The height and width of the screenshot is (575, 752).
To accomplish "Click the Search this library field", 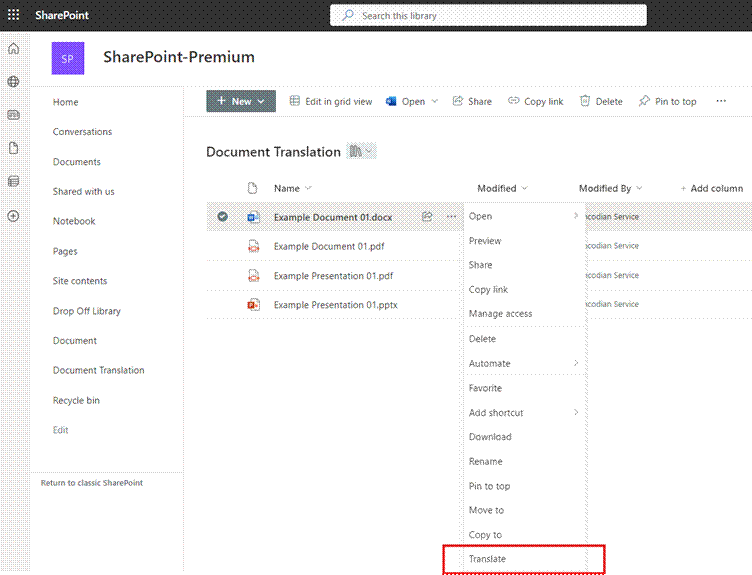I will (x=488, y=16).
